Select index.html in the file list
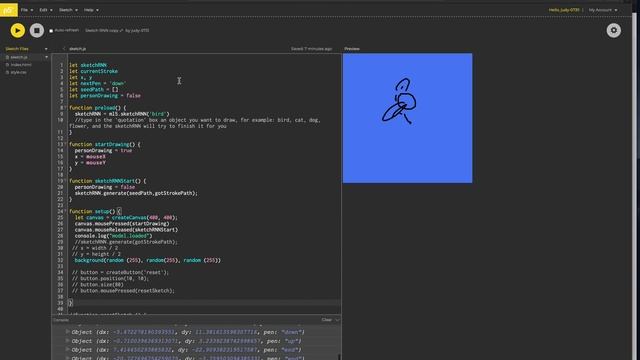This screenshot has width=640, height=360. coord(21,64)
